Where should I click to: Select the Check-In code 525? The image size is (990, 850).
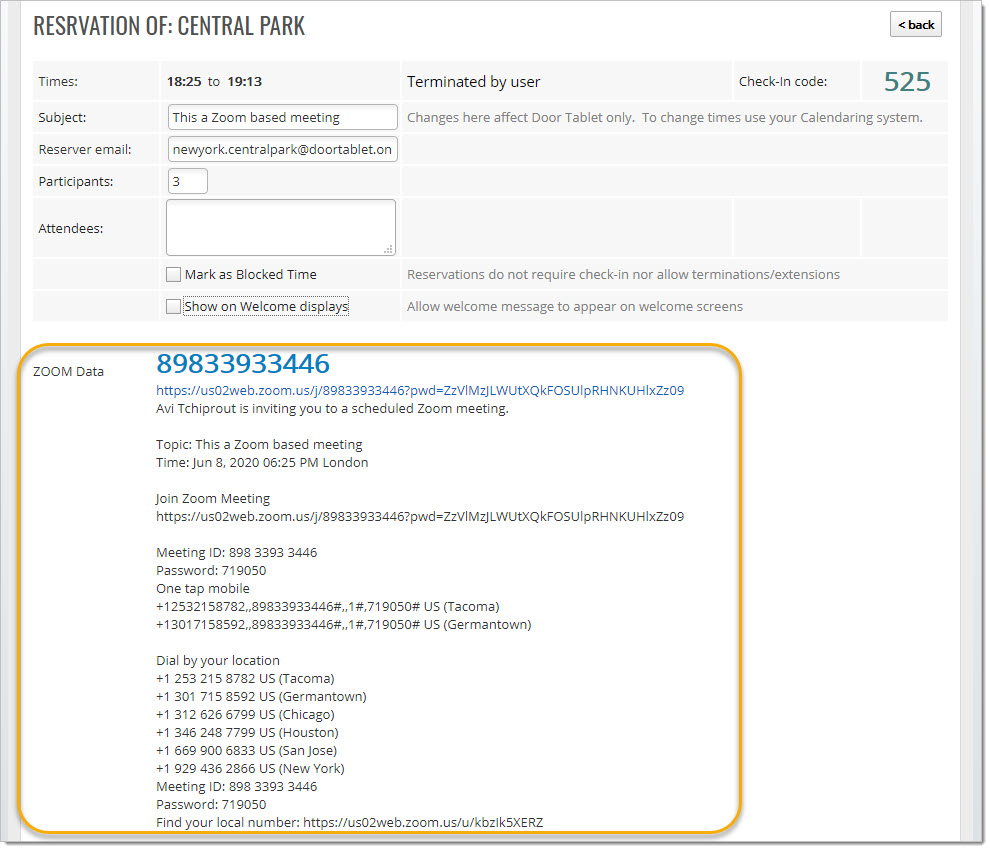point(907,81)
